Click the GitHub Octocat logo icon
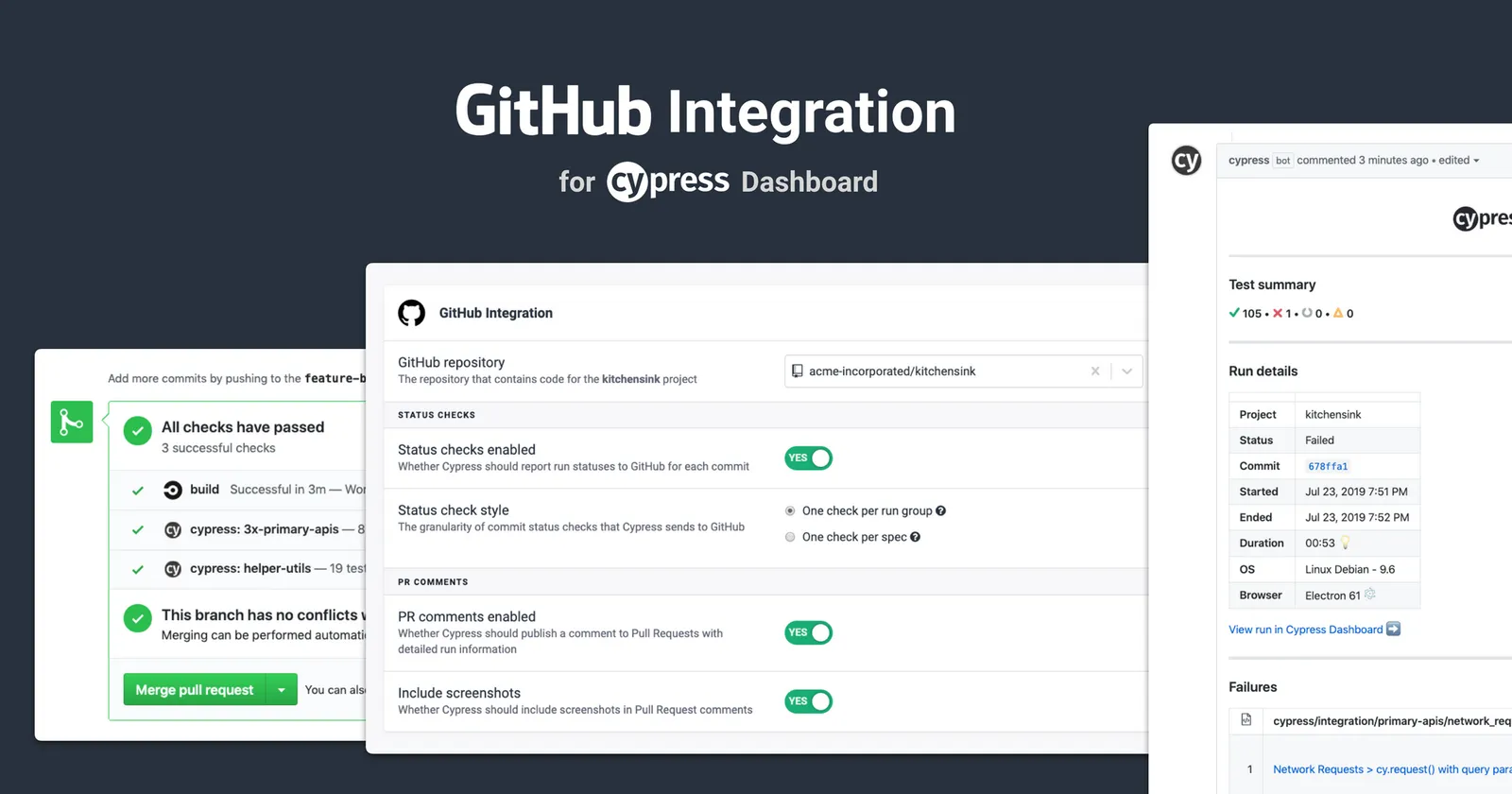Image resolution: width=1512 pixels, height=794 pixels. (x=411, y=313)
